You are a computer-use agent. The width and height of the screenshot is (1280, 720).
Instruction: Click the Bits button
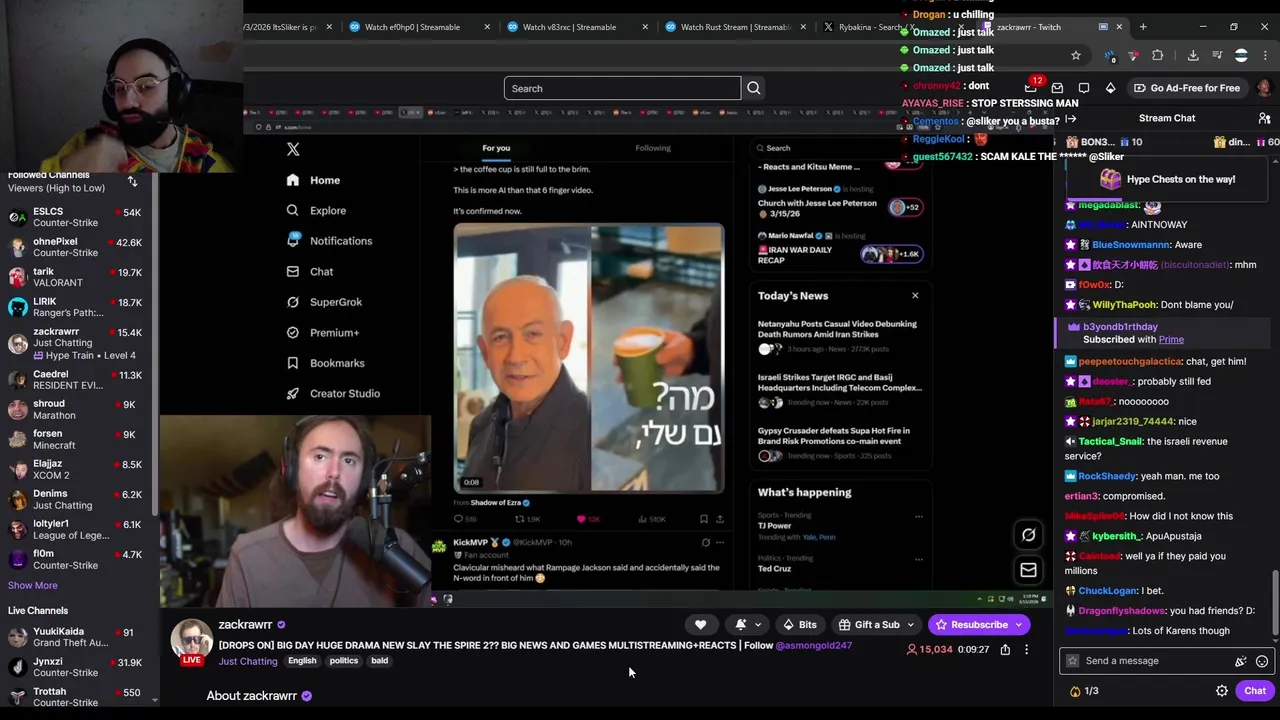(x=800, y=625)
